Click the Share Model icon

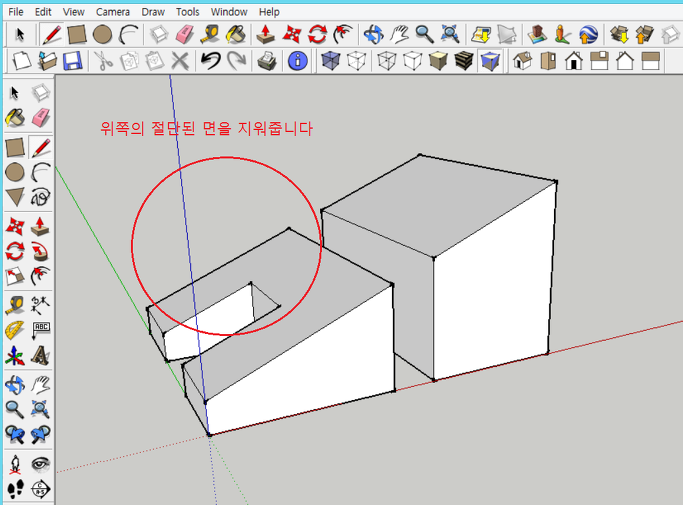pos(645,34)
